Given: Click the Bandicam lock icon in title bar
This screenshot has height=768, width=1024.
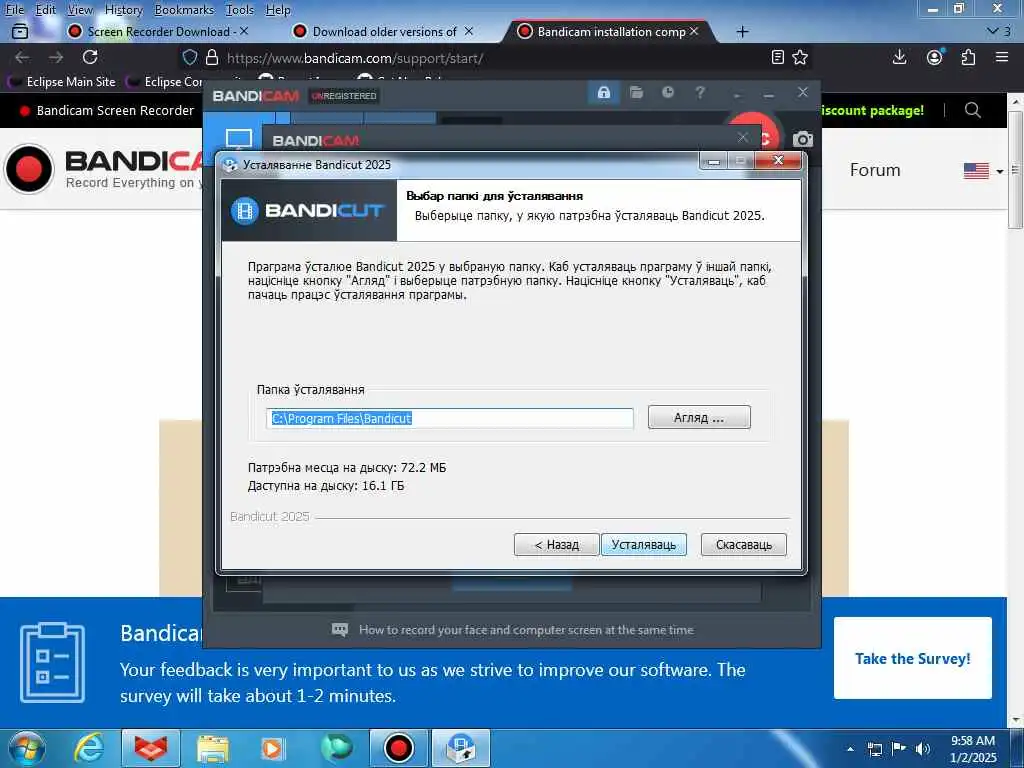Looking at the screenshot, I should [603, 92].
